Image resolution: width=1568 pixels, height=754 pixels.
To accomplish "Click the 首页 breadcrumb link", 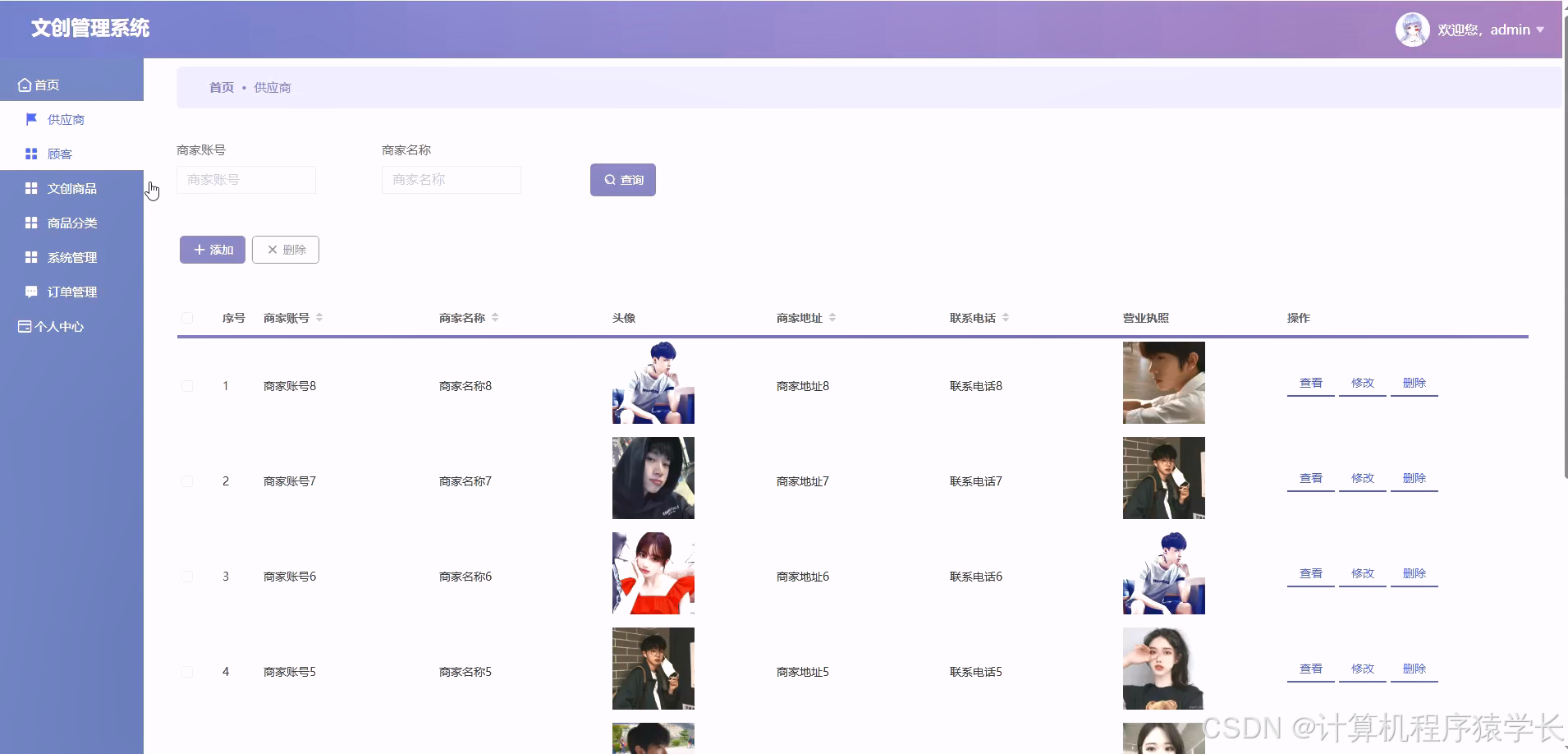I will [222, 87].
